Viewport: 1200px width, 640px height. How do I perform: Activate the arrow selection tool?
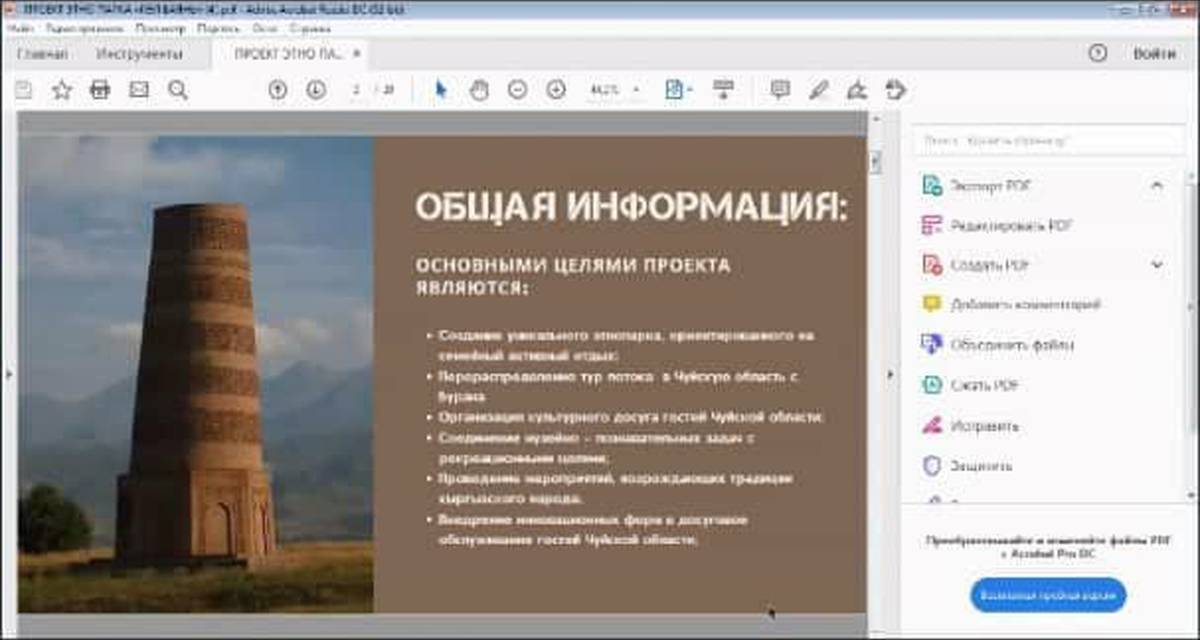pyautogui.click(x=441, y=90)
